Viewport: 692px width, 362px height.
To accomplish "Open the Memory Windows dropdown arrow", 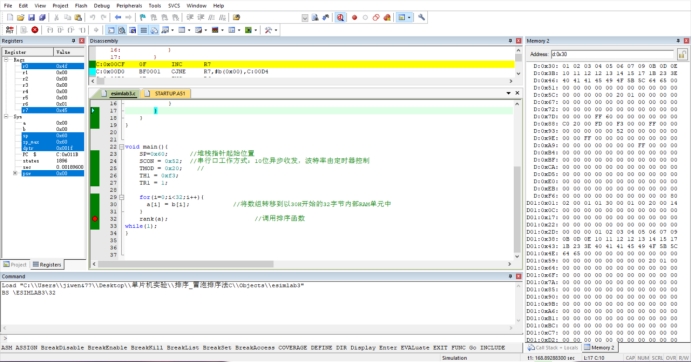I will click(x=189, y=30).
